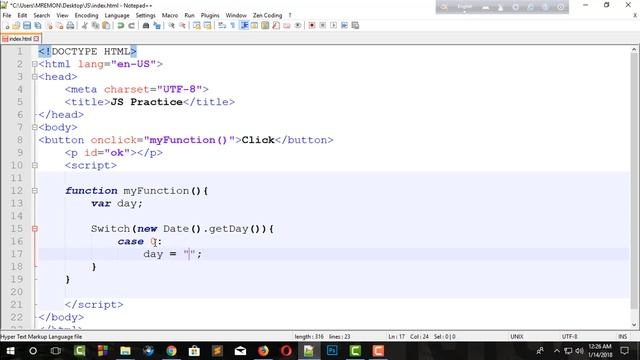Open Find using the binoculars icon
640x360 pixels.
146,25
